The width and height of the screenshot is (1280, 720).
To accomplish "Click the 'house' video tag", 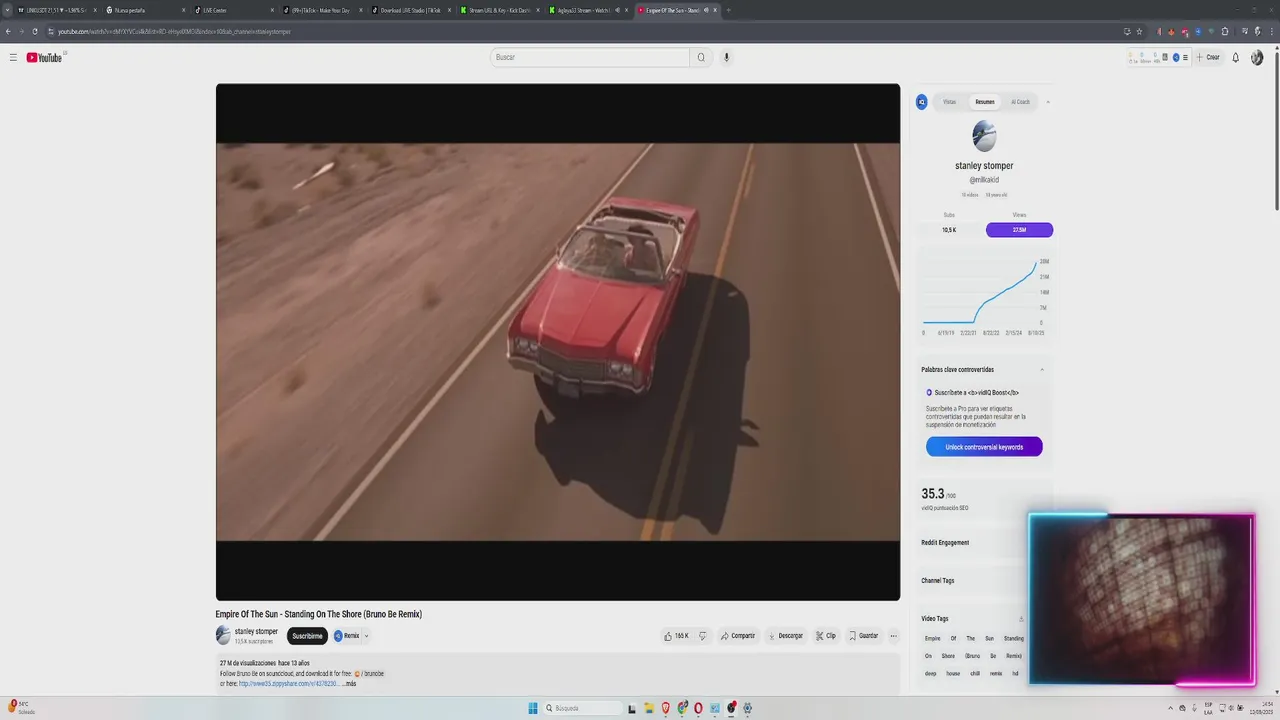I will tap(953, 674).
